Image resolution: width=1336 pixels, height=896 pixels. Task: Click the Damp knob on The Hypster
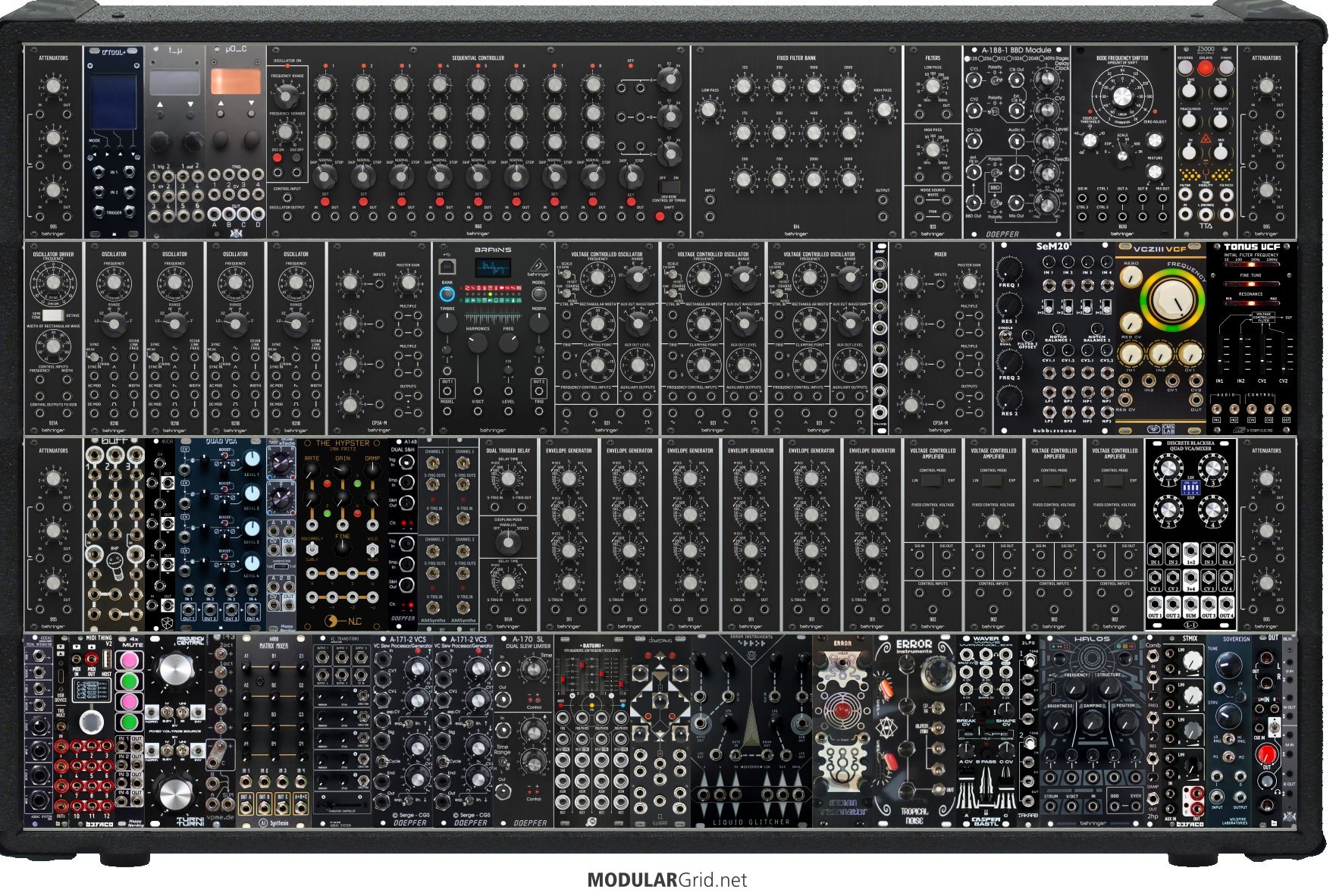pyautogui.click(x=373, y=471)
